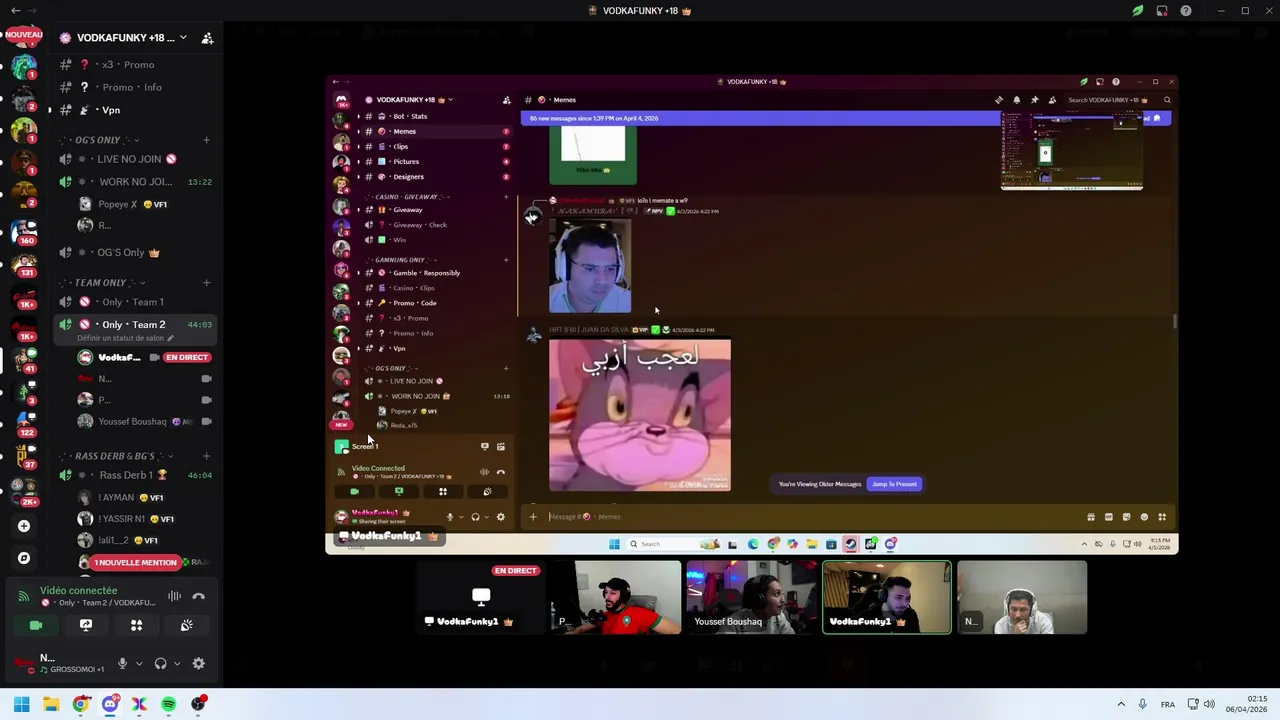Open the screen share button
The image size is (1280, 720).
point(86,625)
